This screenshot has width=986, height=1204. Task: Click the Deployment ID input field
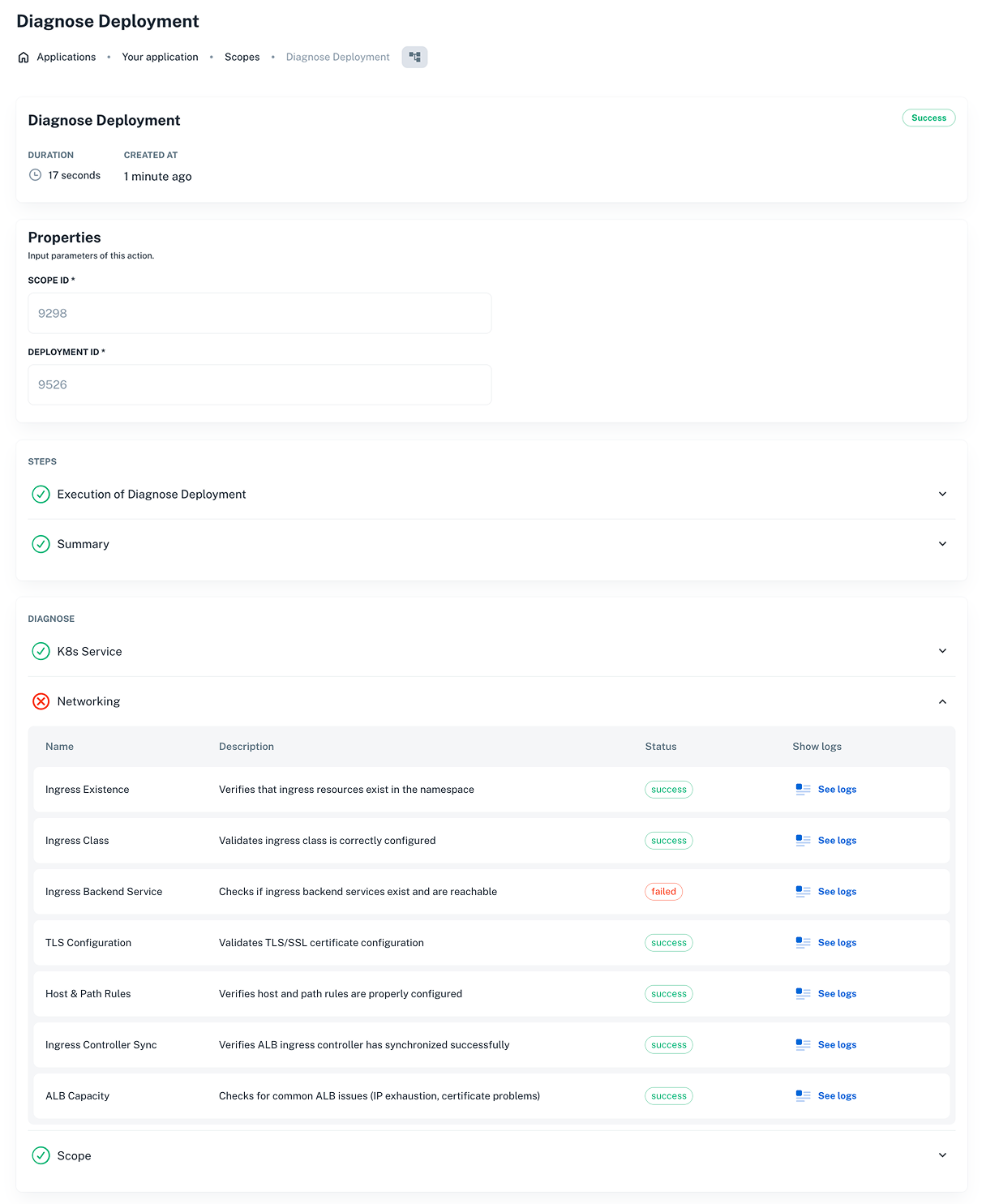click(259, 385)
